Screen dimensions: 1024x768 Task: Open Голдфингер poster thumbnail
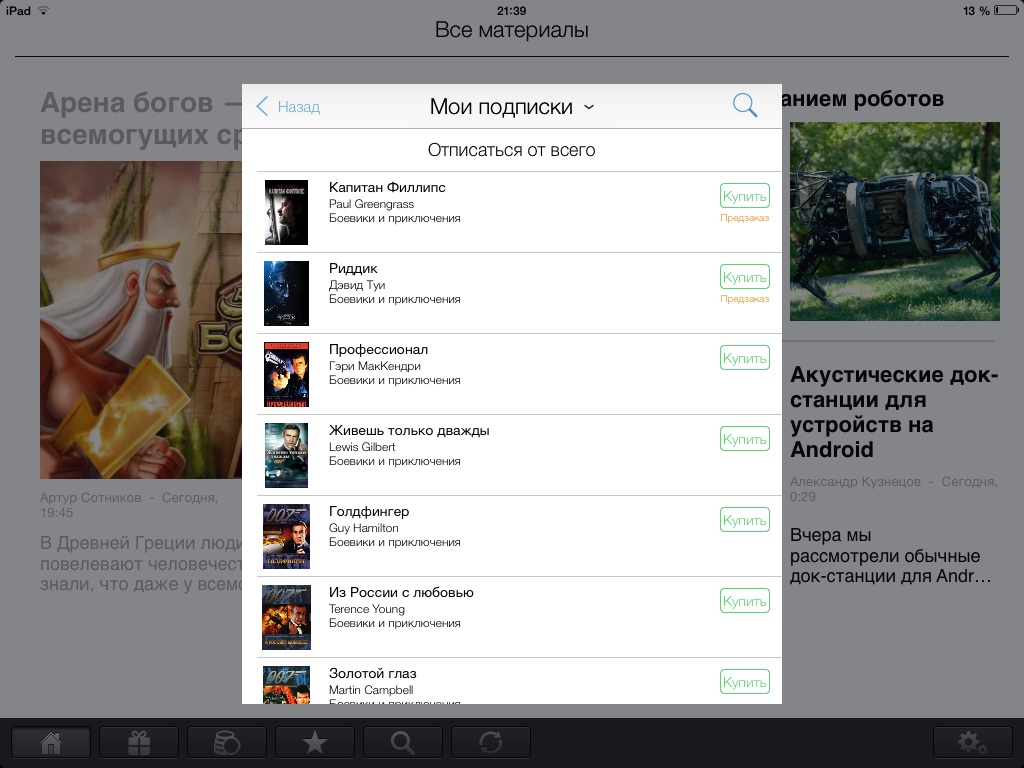click(286, 536)
